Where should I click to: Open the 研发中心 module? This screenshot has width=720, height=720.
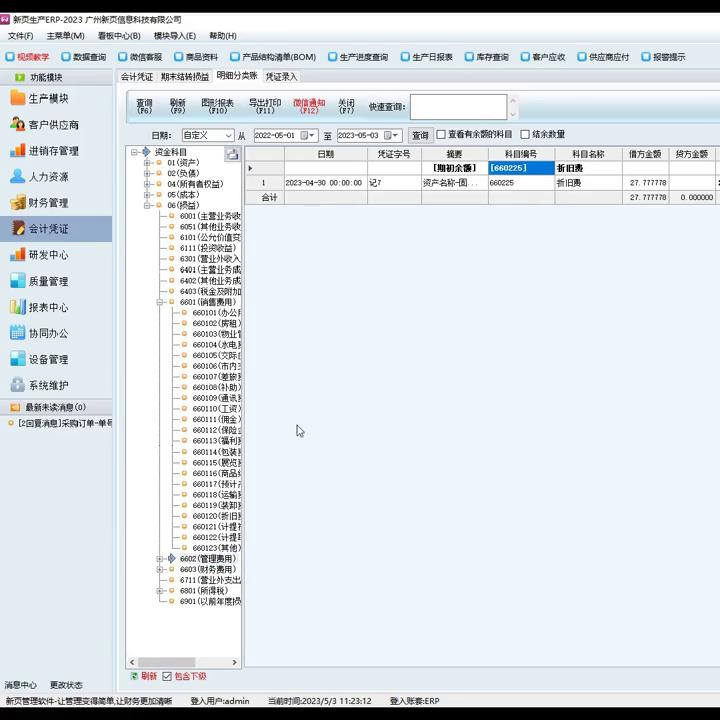pyautogui.click(x=48, y=254)
